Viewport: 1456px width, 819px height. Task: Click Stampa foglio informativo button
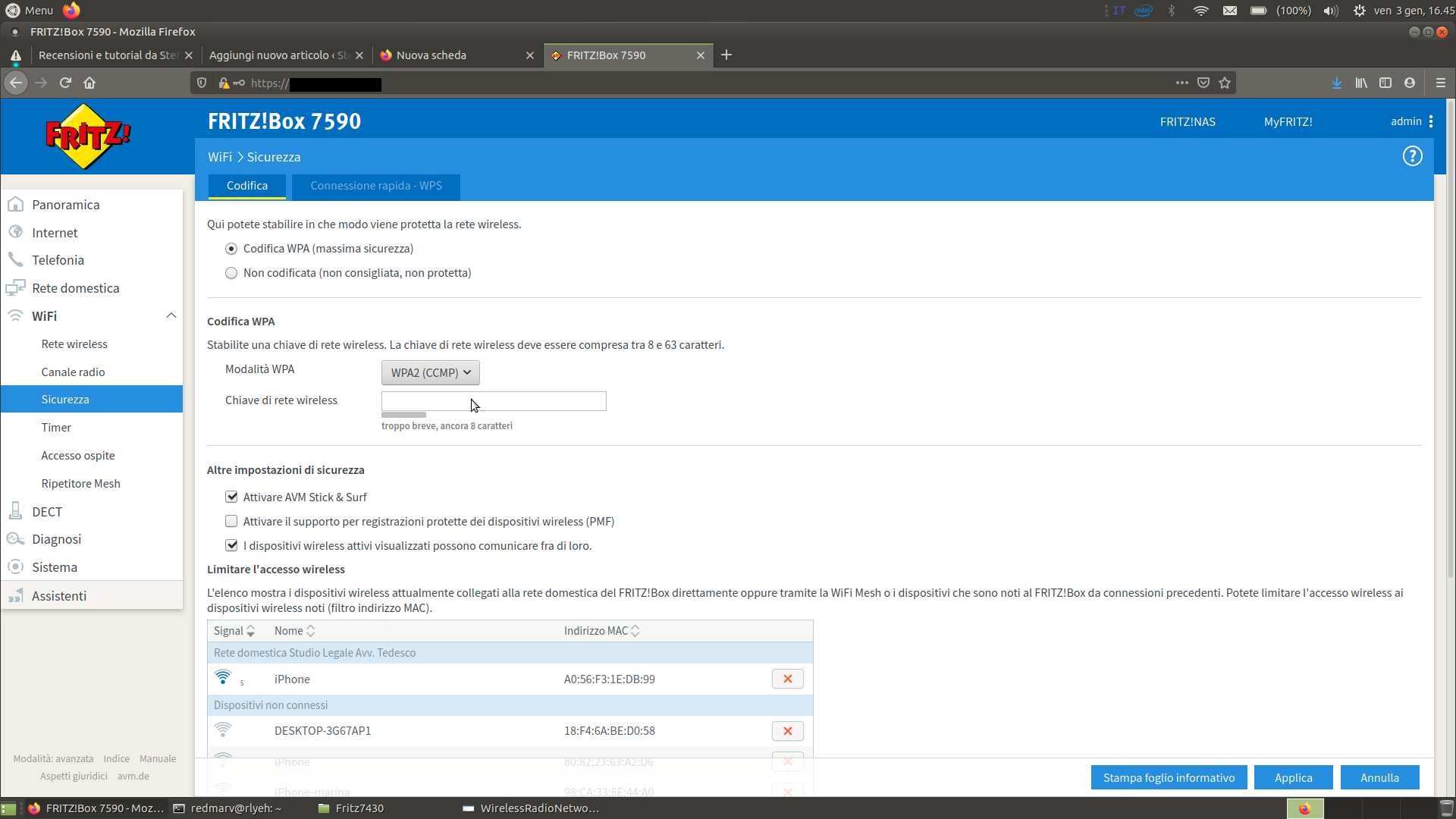click(1169, 777)
